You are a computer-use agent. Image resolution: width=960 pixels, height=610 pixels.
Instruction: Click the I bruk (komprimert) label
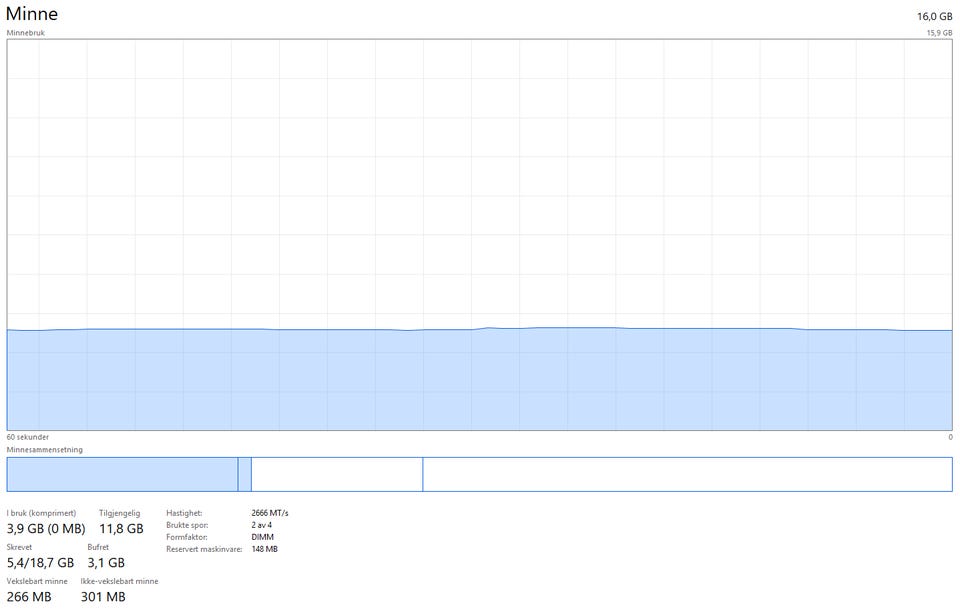pyautogui.click(x=41, y=513)
